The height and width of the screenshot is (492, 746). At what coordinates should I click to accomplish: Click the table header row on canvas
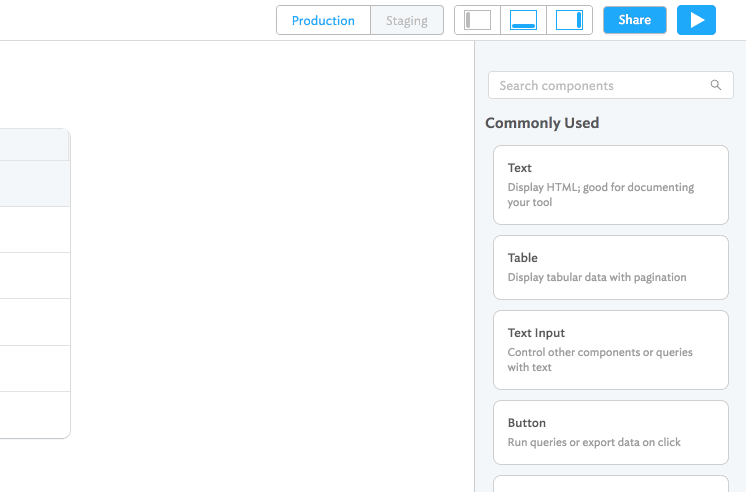(34, 145)
